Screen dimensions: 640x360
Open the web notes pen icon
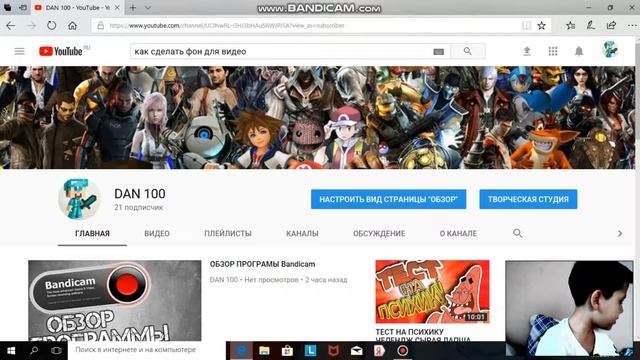tap(591, 25)
